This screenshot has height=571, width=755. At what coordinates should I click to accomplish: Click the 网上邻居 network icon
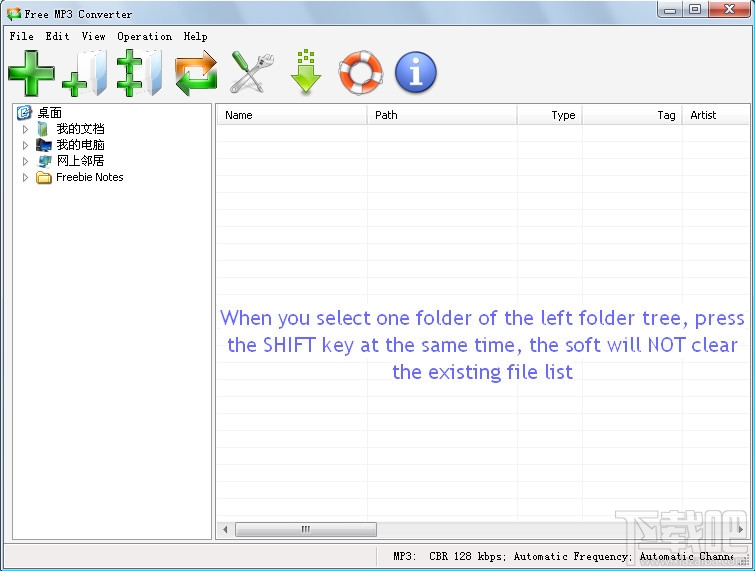click(44, 161)
